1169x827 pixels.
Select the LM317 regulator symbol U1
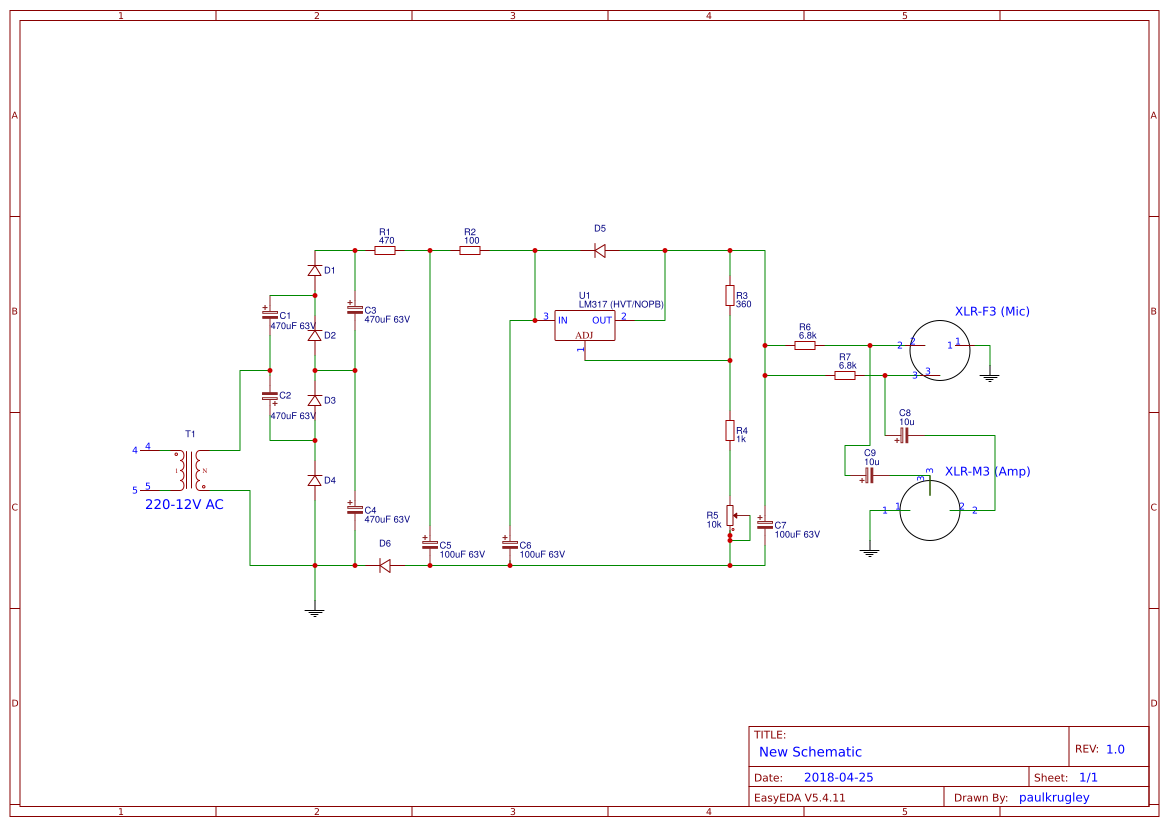point(586,323)
